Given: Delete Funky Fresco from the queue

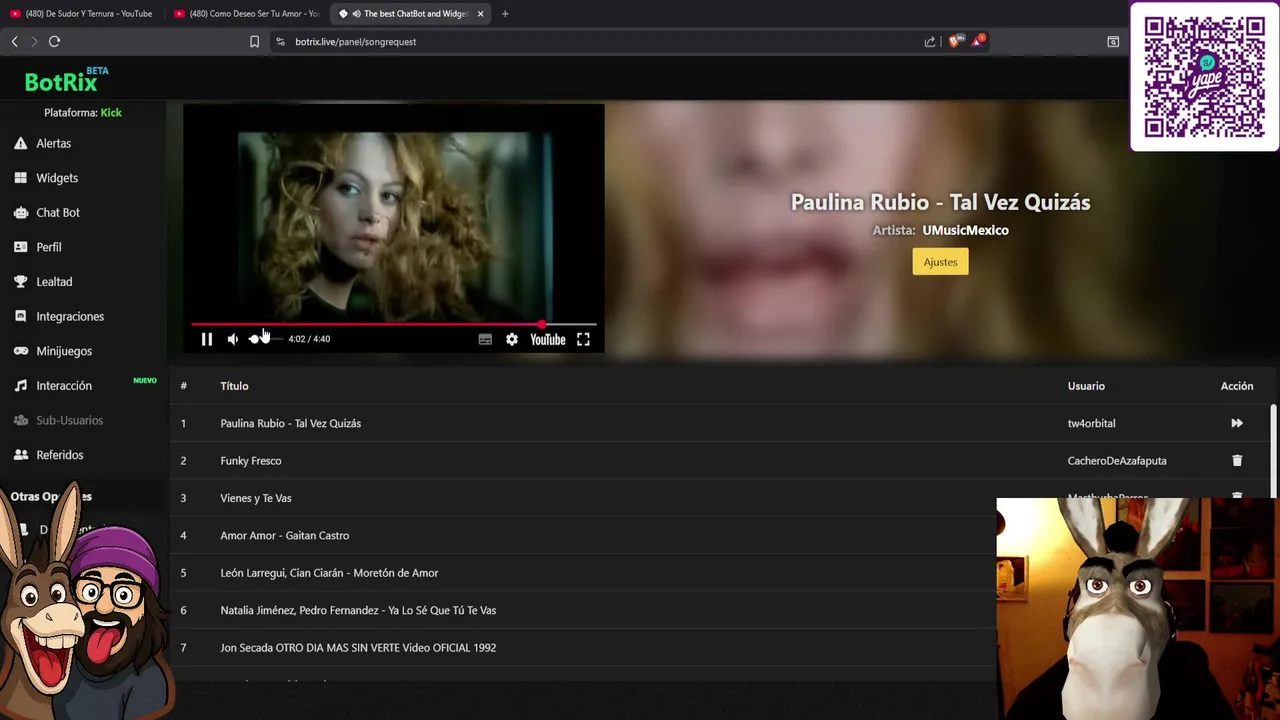Looking at the screenshot, I should point(1237,460).
